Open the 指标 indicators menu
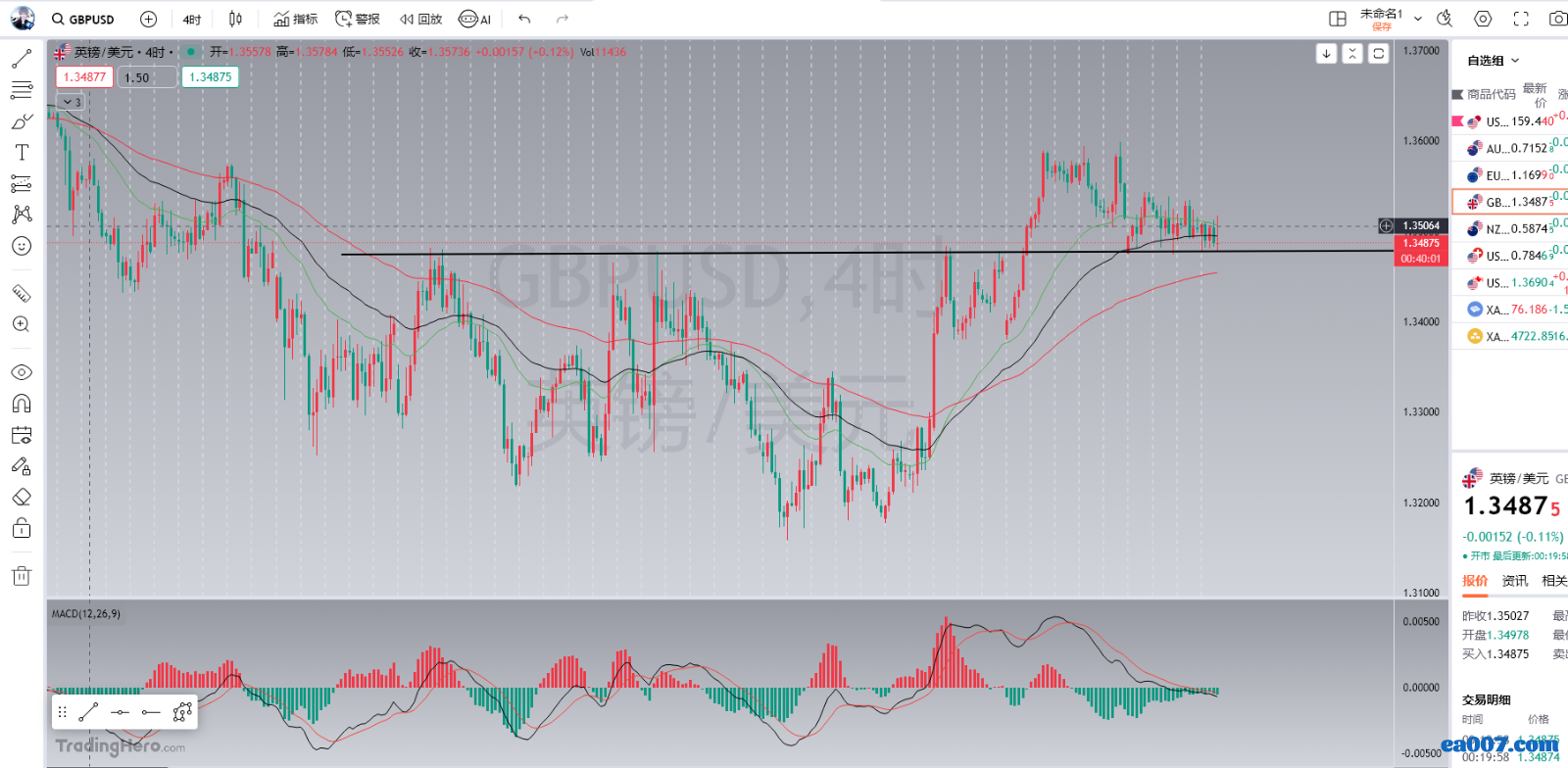Viewport: 1568px width, 768px height. [296, 19]
